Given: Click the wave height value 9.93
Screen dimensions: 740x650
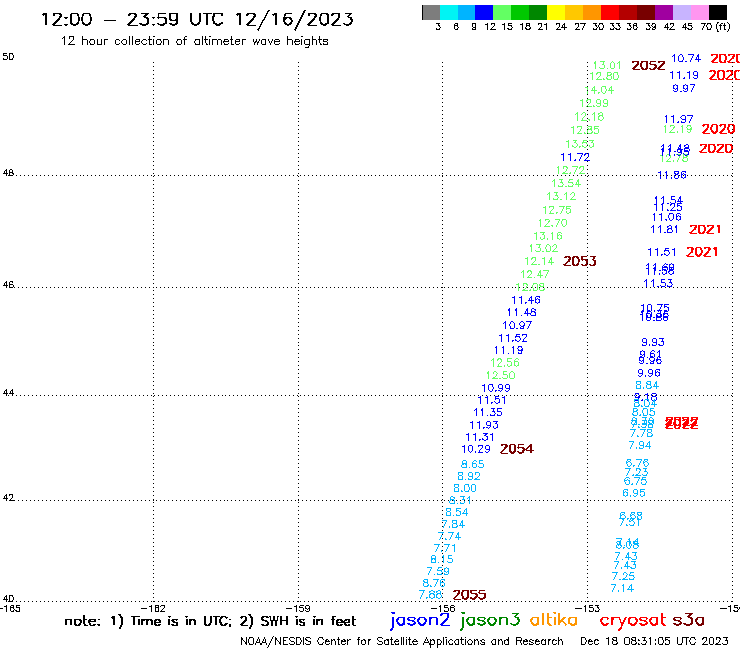Looking at the screenshot, I should [653, 342].
